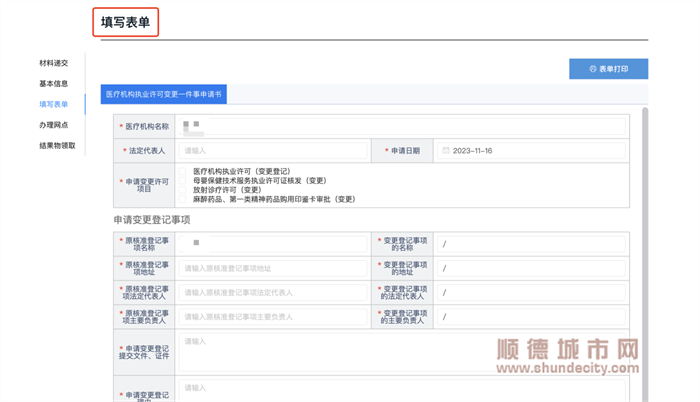Go to 基本信息 in the sidebar
This screenshot has width=700, height=402.
54,84
